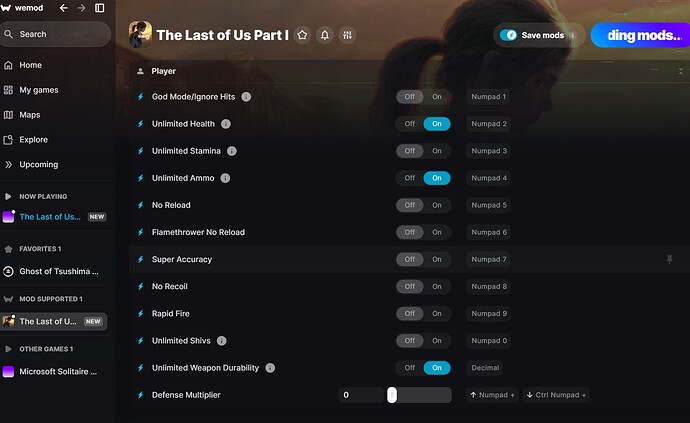
Task: Enable the Save mods switch
Action: [510, 35]
